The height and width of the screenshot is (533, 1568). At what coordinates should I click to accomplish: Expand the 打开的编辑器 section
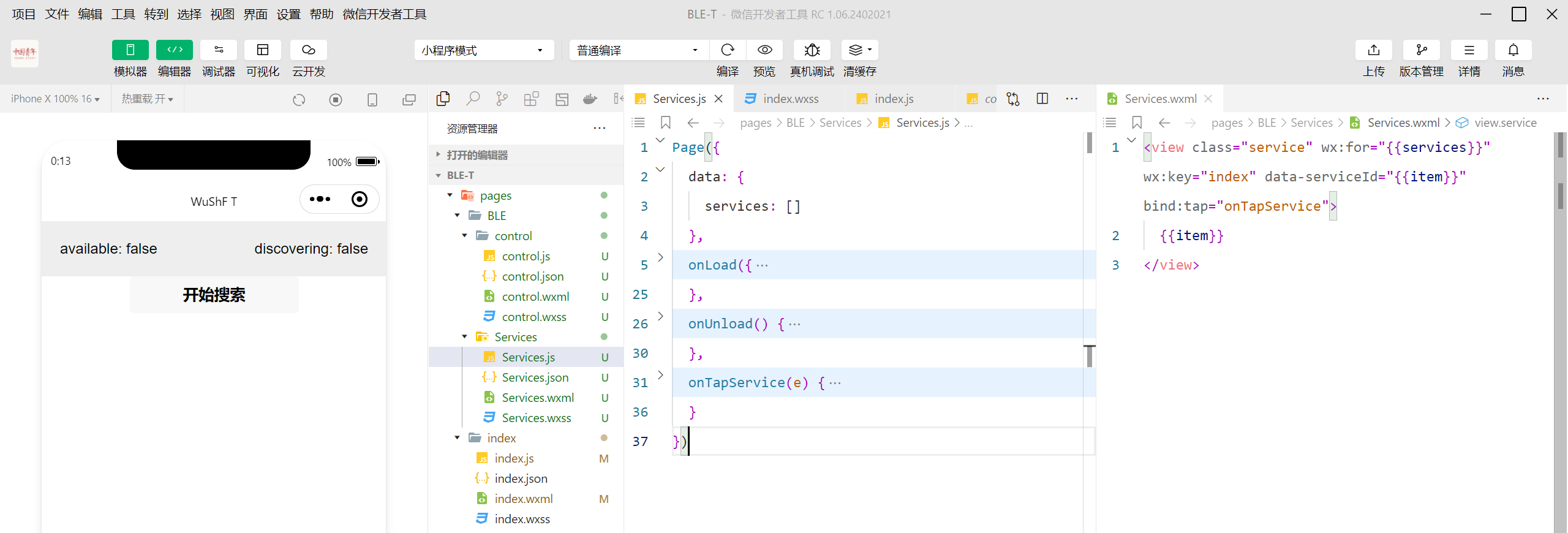[526, 155]
